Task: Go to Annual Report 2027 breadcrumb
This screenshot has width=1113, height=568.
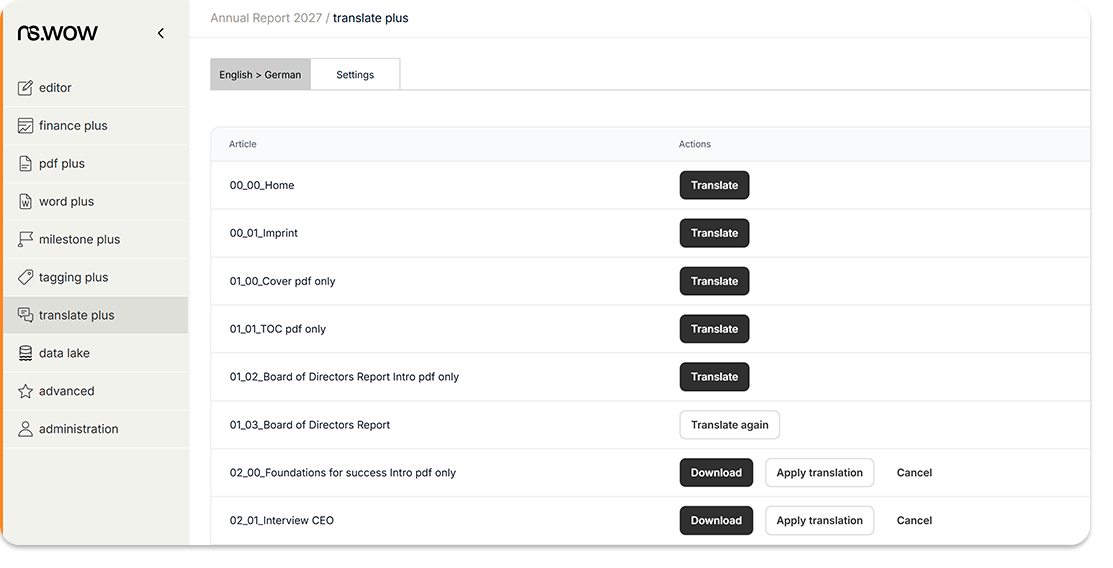Action: 265,18
